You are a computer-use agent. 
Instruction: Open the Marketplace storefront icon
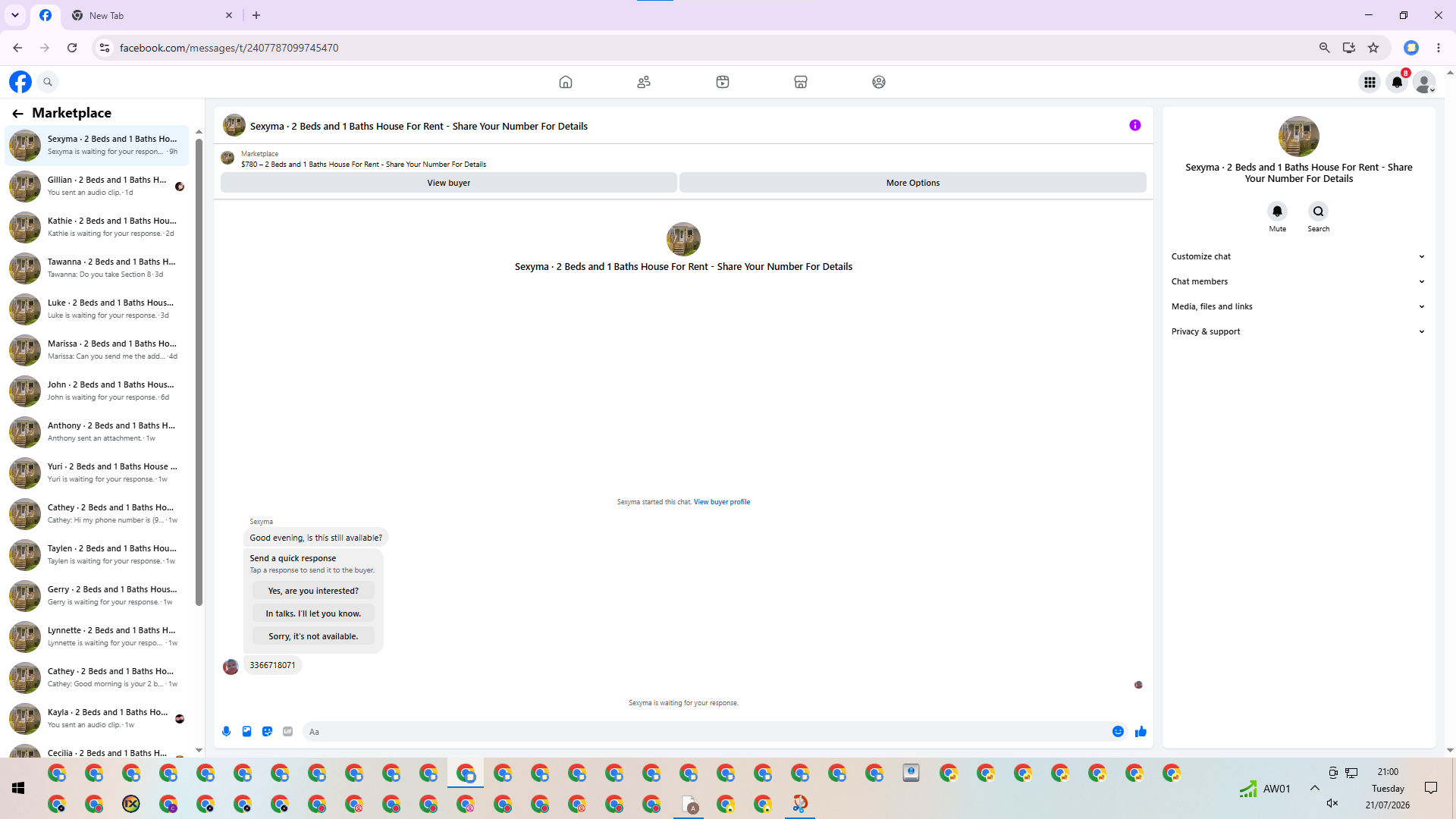pyautogui.click(x=801, y=82)
